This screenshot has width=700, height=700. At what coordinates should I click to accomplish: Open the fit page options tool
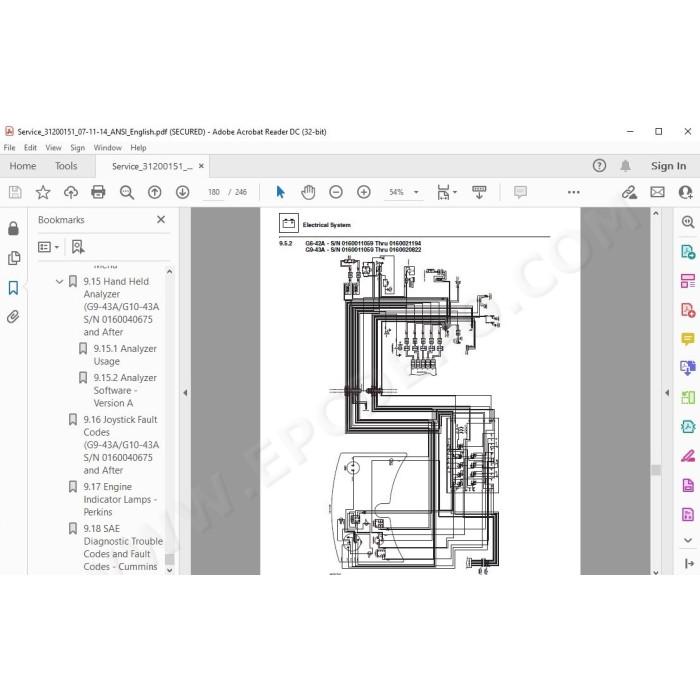[x=447, y=192]
